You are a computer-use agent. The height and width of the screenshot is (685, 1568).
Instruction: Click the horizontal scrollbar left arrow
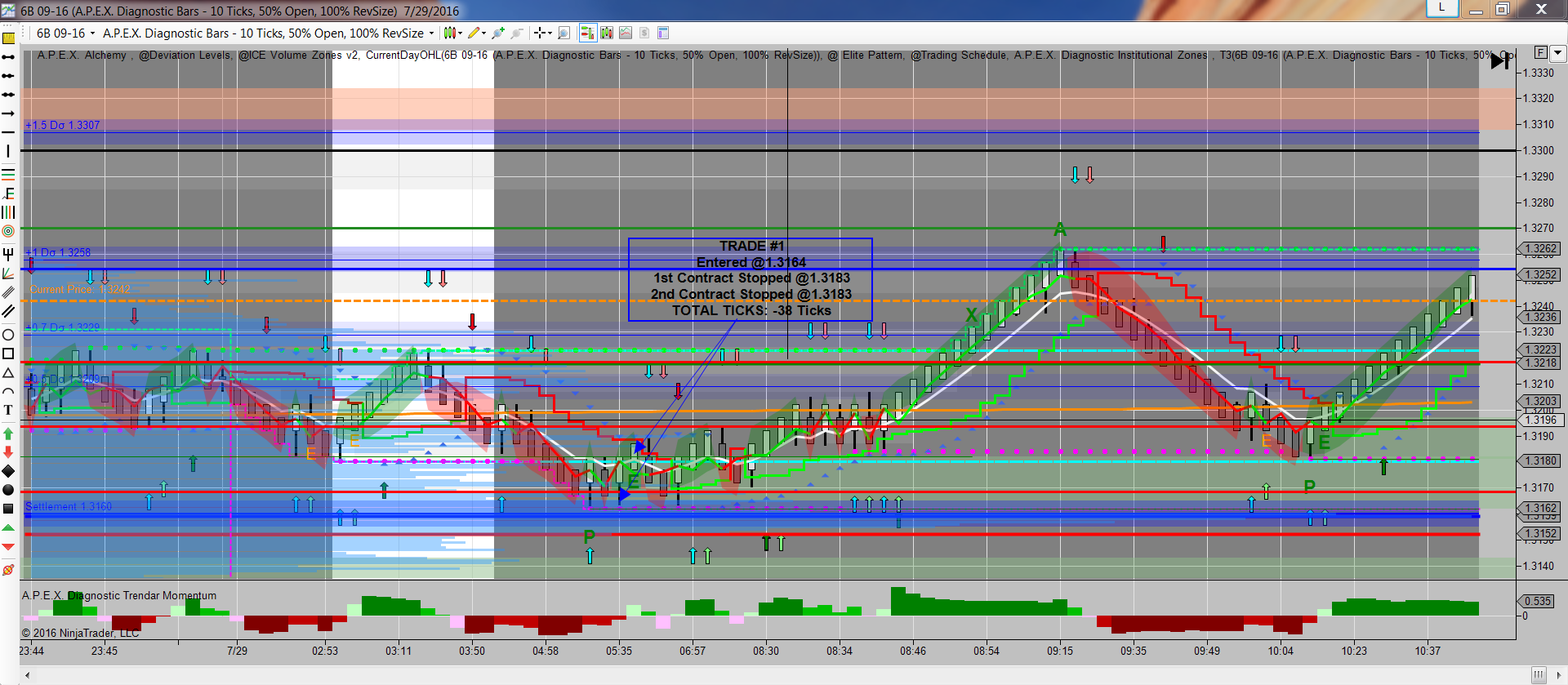(x=28, y=675)
